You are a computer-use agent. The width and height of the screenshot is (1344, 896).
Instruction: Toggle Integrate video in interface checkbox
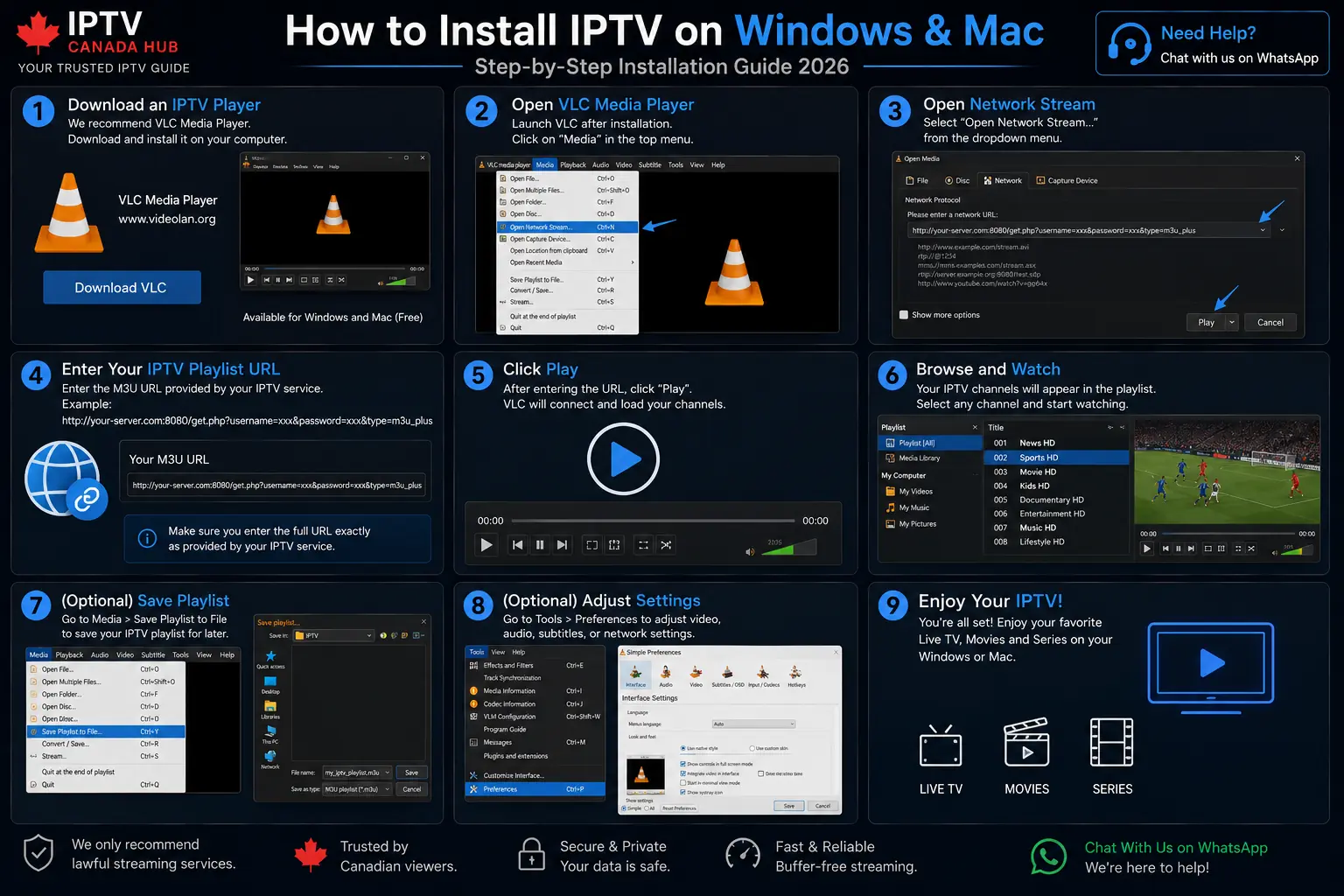point(682,773)
